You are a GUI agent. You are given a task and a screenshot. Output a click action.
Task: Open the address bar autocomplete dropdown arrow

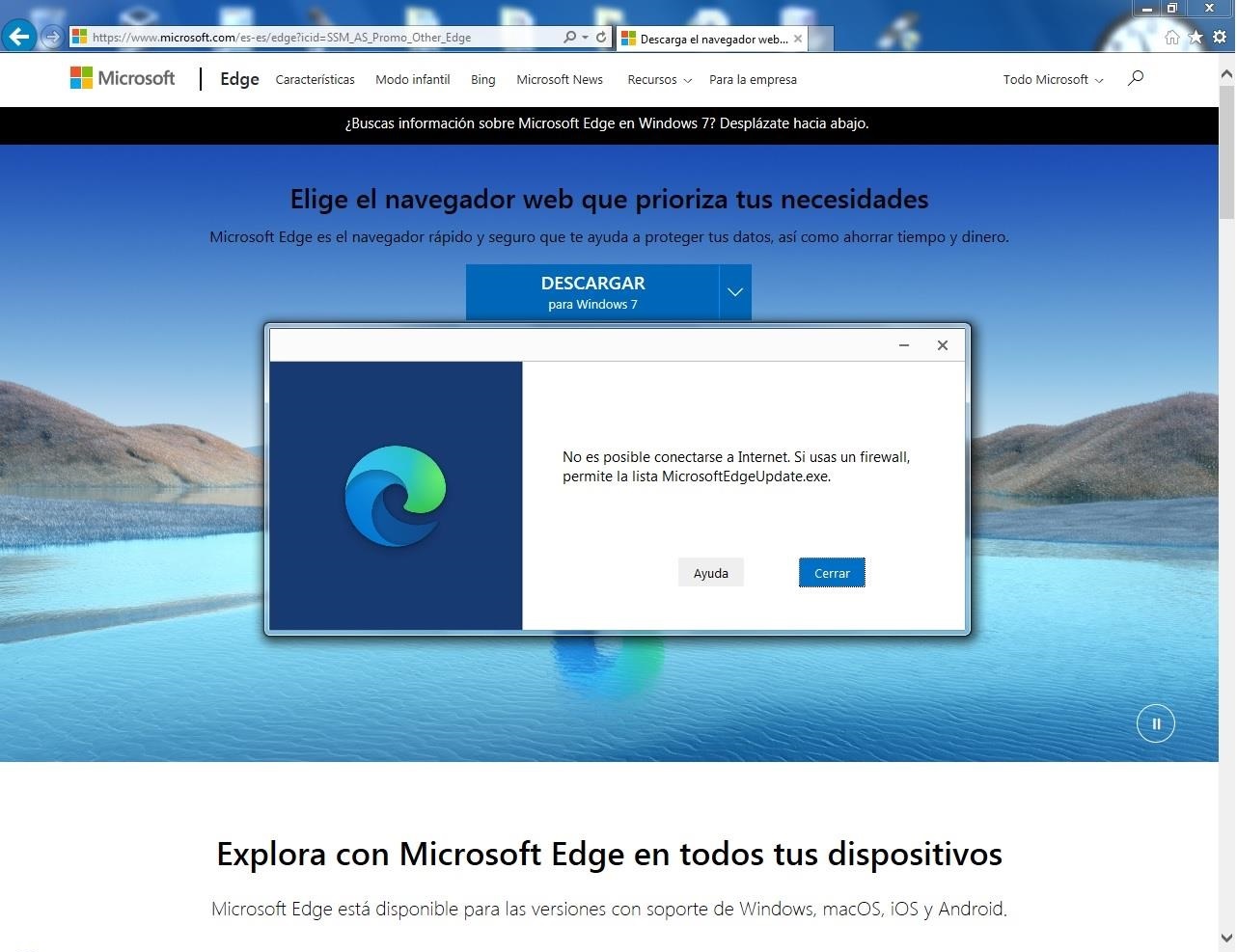coord(585,38)
